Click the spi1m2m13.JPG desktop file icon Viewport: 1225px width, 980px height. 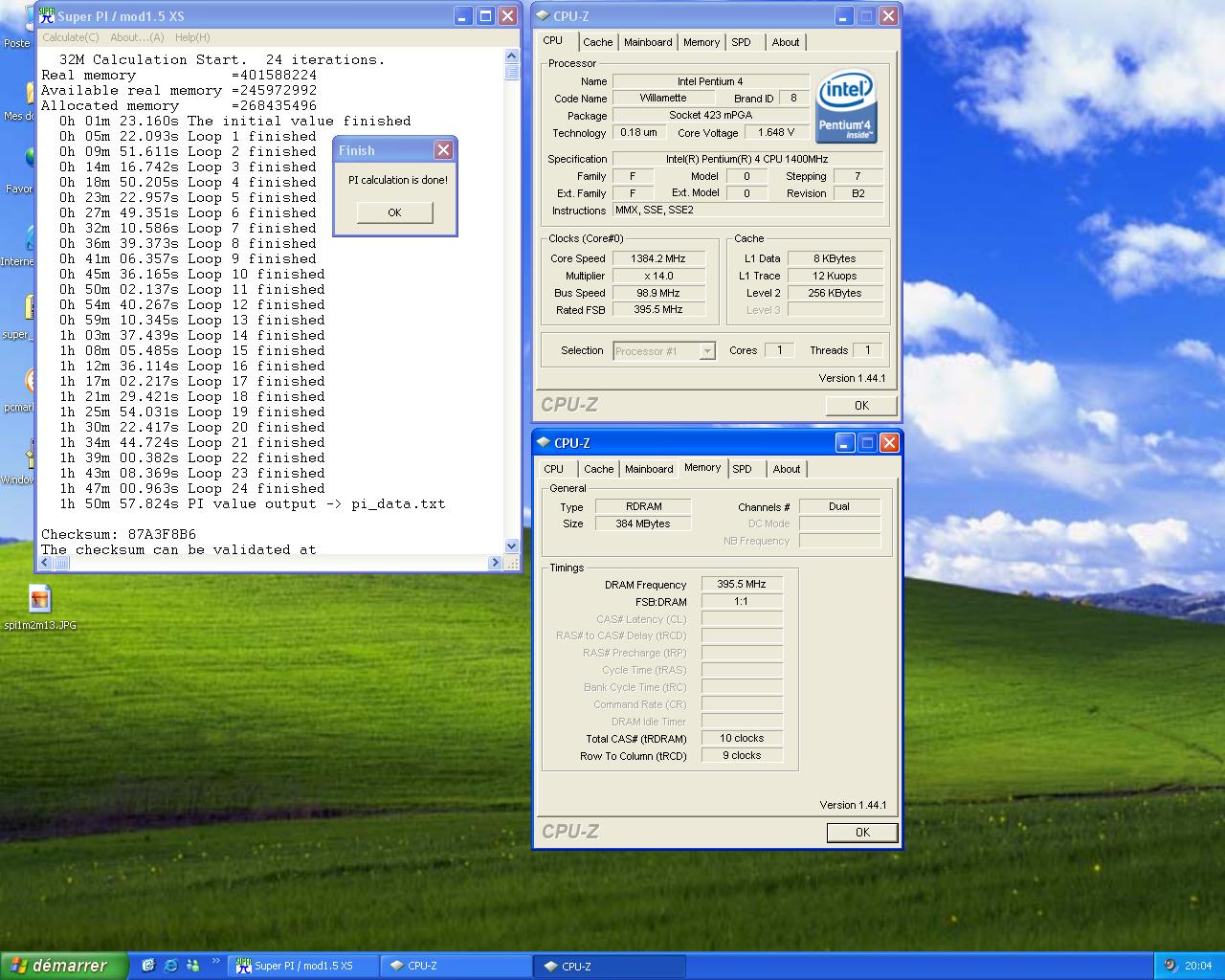coord(39,599)
